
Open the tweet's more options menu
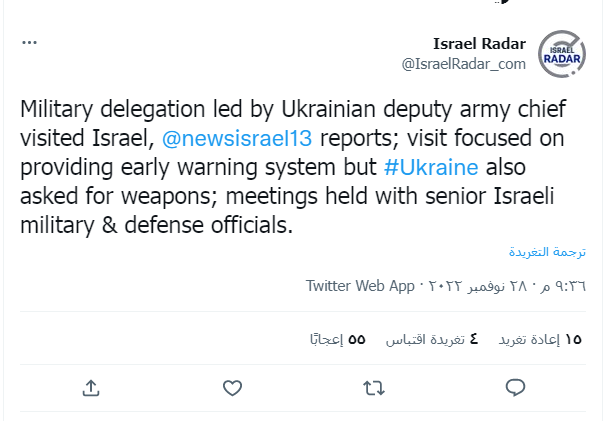pyautogui.click(x=29, y=43)
